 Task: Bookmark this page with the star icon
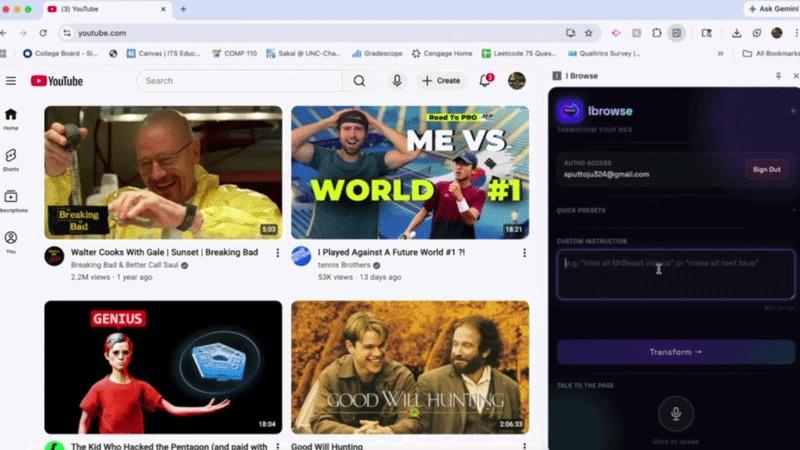click(589, 33)
